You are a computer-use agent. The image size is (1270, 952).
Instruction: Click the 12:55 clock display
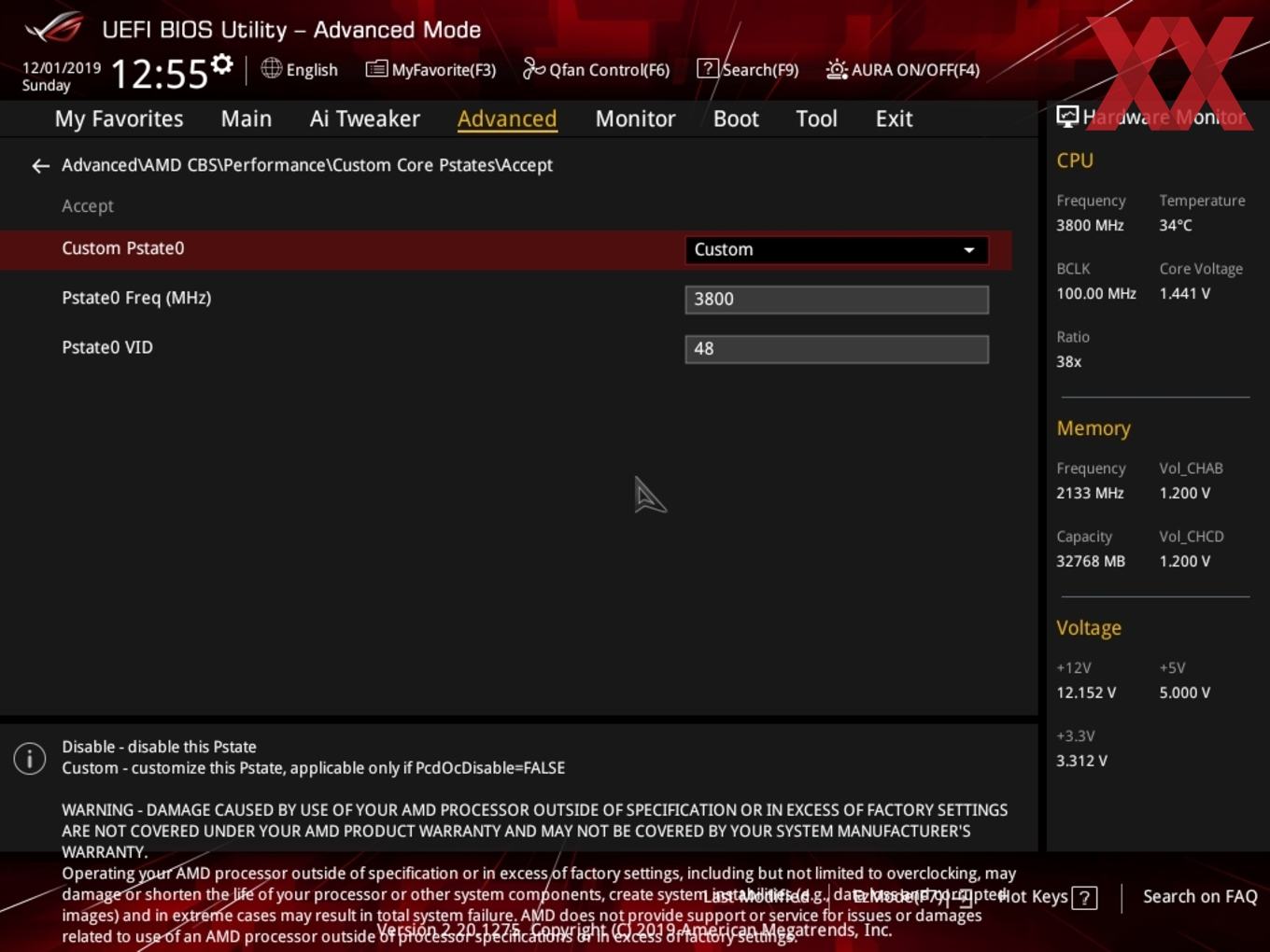pyautogui.click(x=160, y=73)
